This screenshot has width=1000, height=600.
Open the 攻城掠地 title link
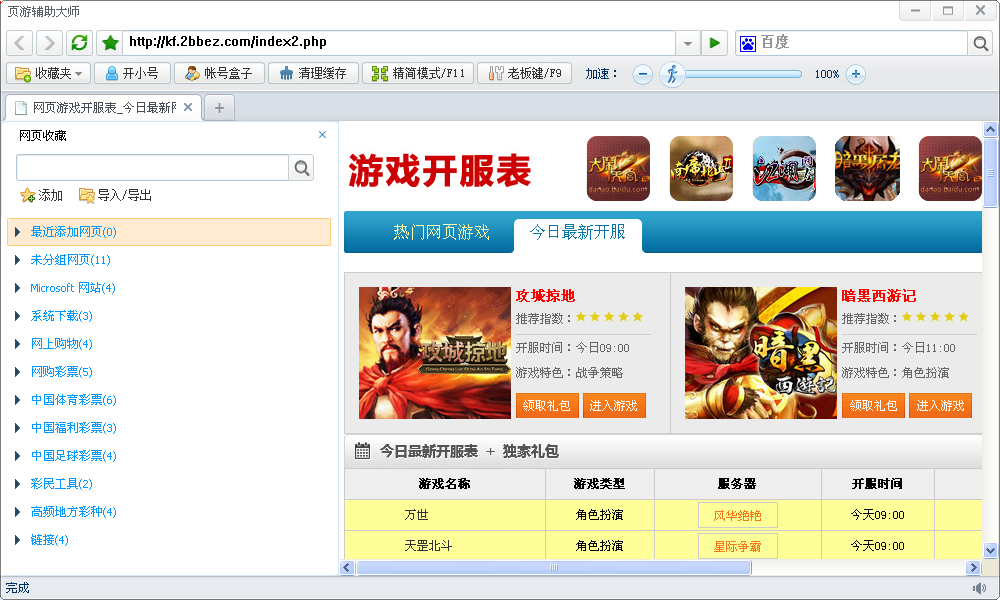click(x=545, y=296)
